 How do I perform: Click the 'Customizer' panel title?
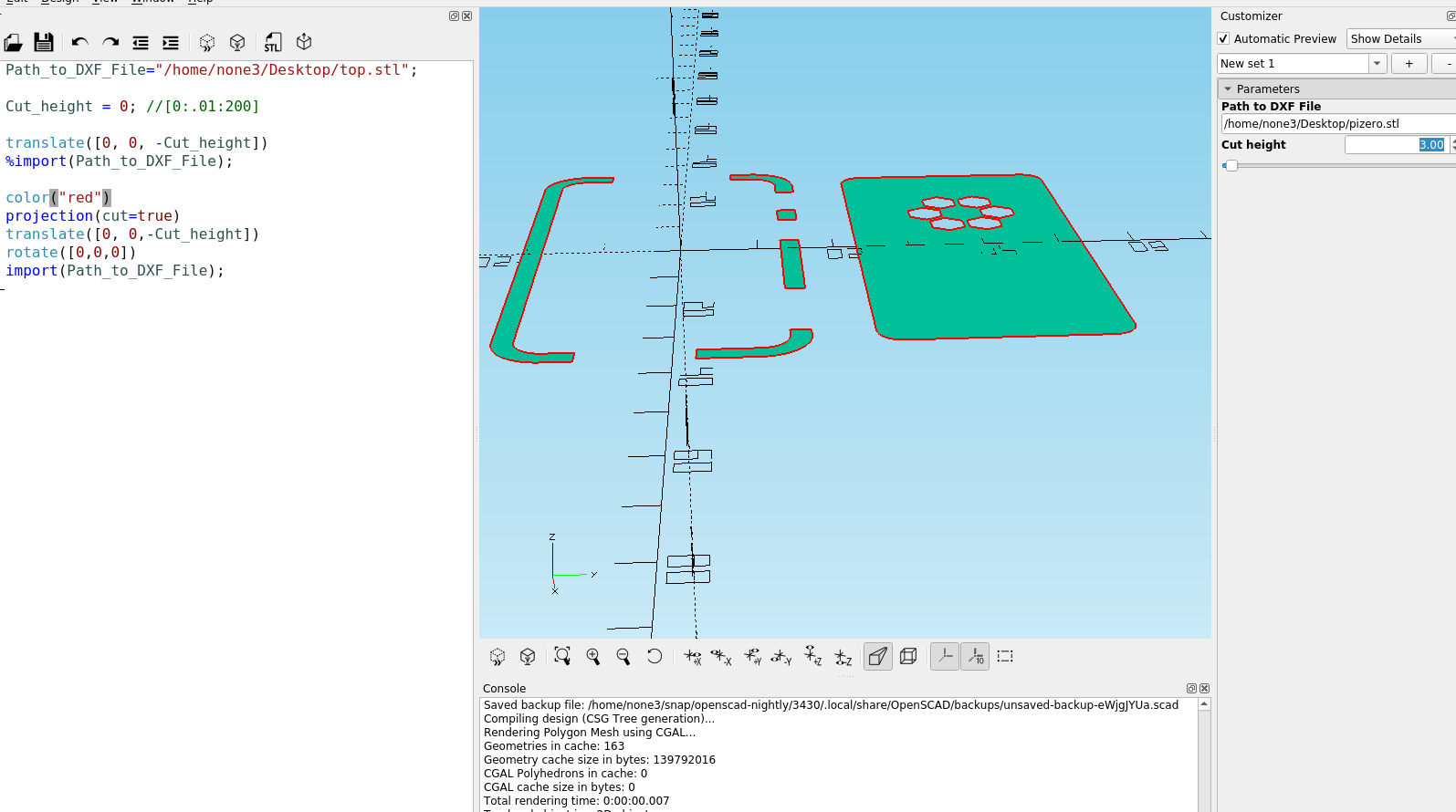tap(1252, 16)
